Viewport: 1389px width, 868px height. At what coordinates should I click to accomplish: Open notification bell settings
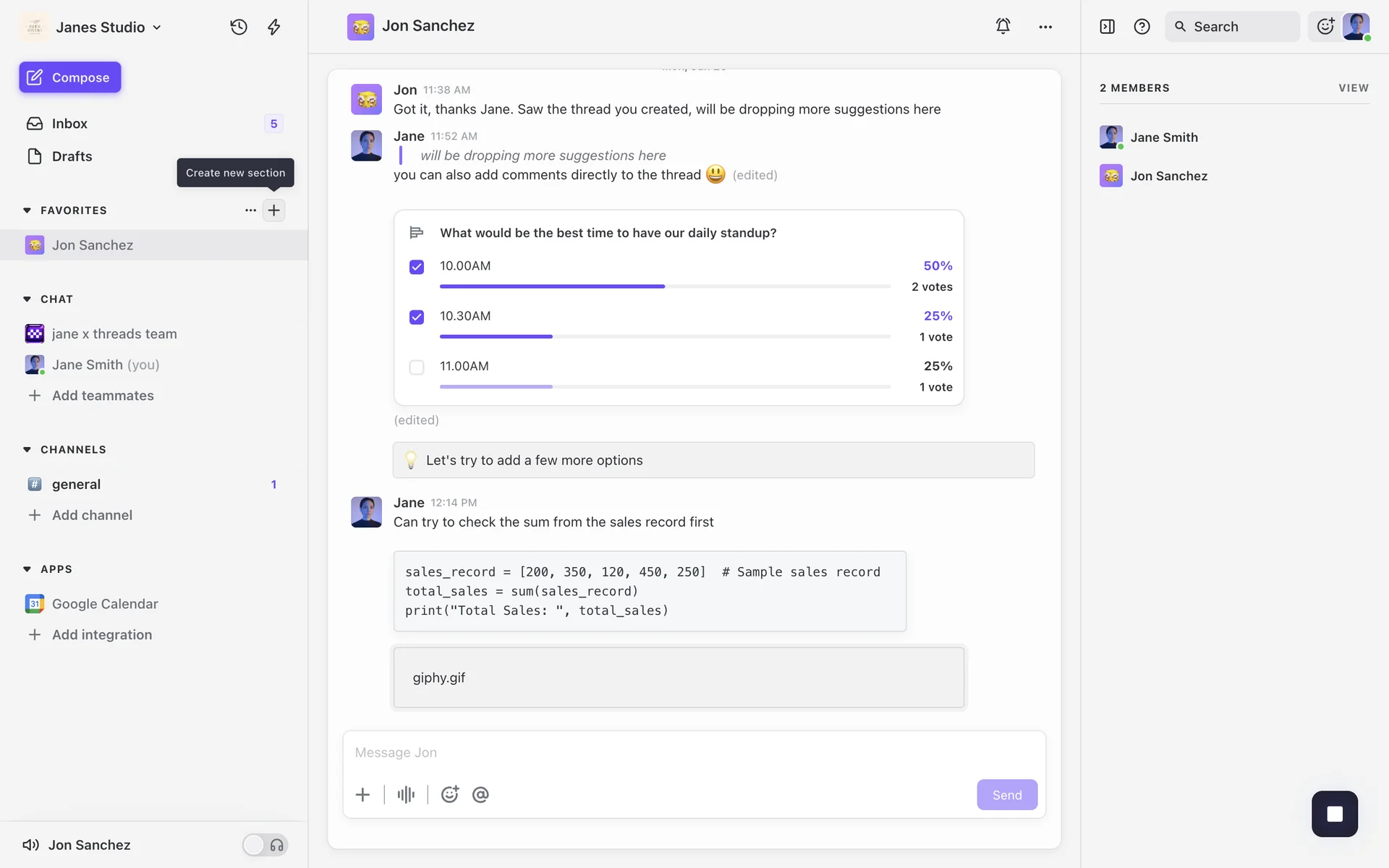click(1003, 26)
